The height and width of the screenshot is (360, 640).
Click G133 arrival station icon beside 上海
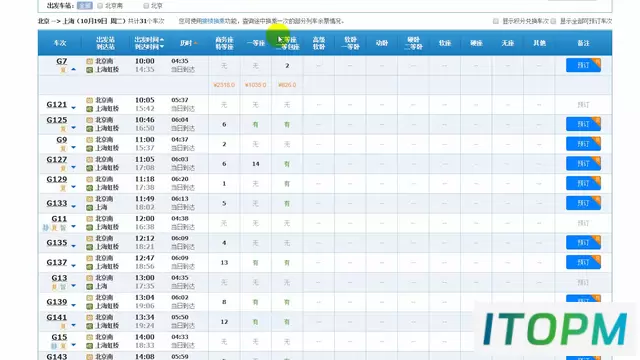click(x=89, y=207)
